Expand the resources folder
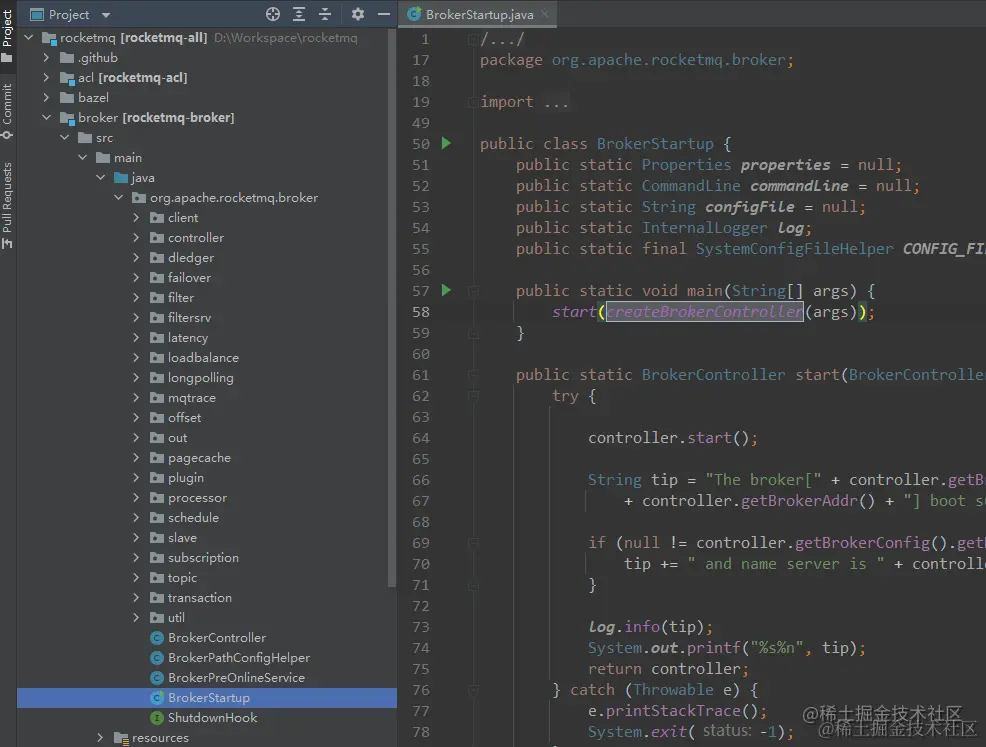This screenshot has width=986, height=747. (x=101, y=738)
